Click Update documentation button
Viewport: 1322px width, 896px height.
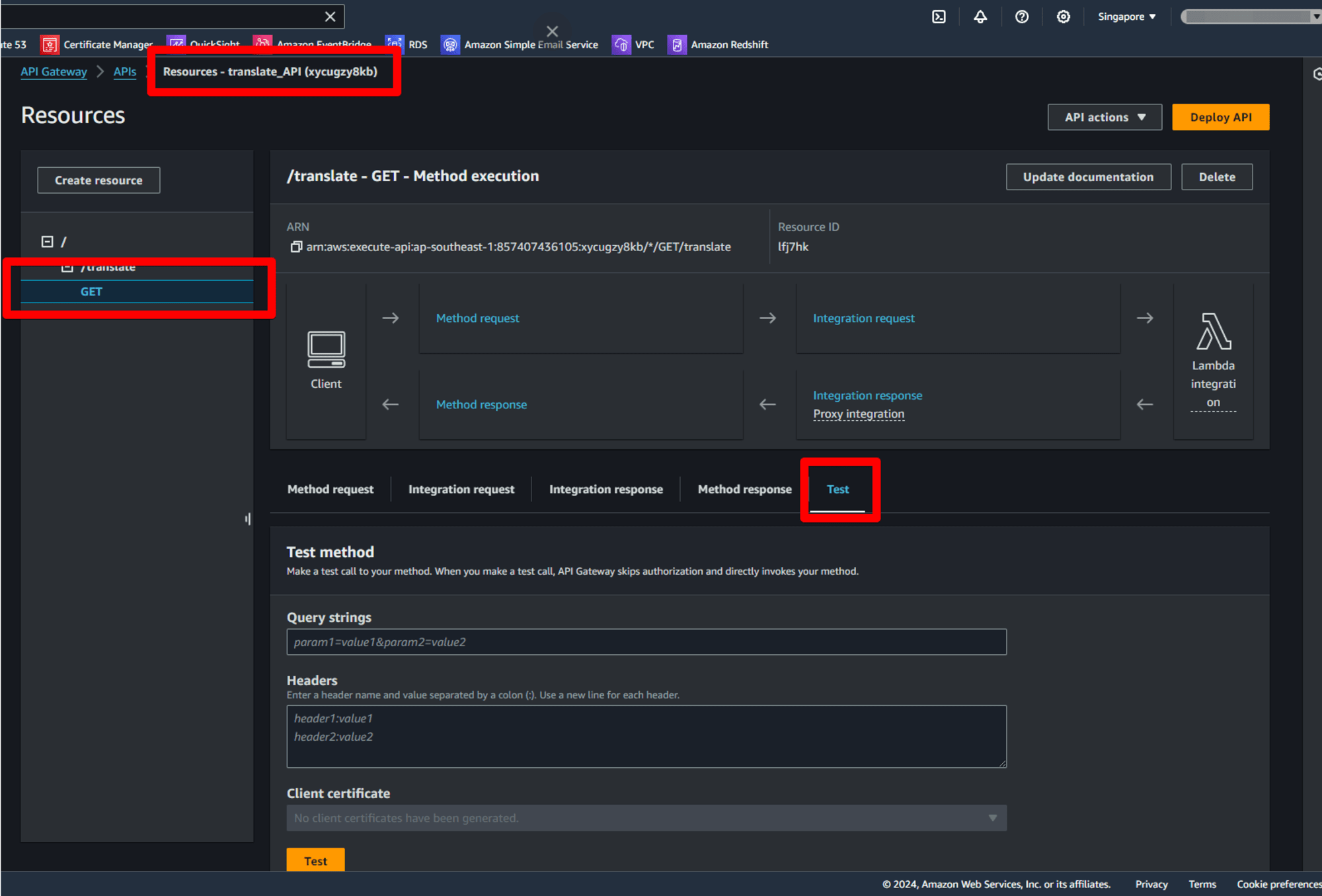(x=1088, y=177)
